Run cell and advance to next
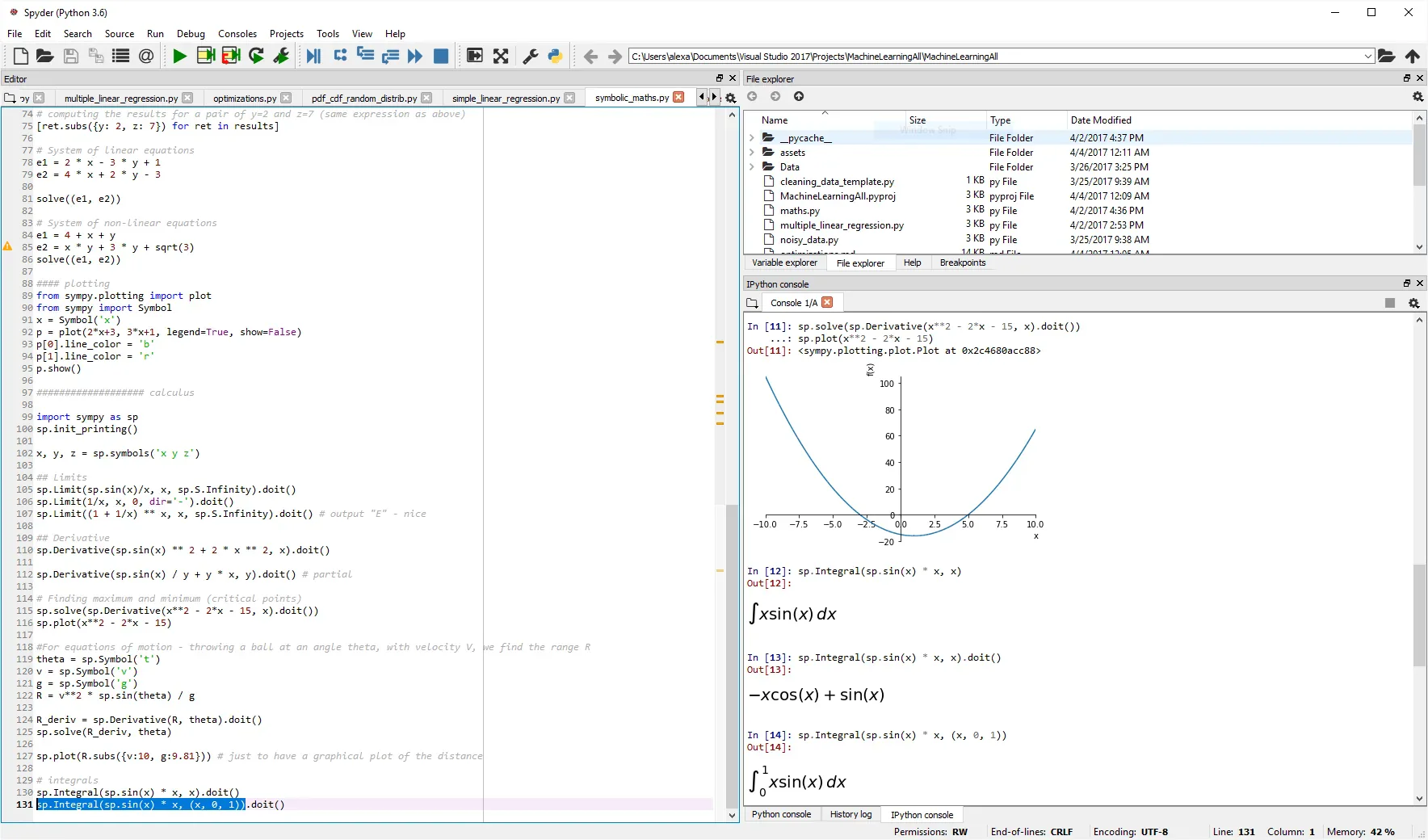 pyautogui.click(x=231, y=56)
